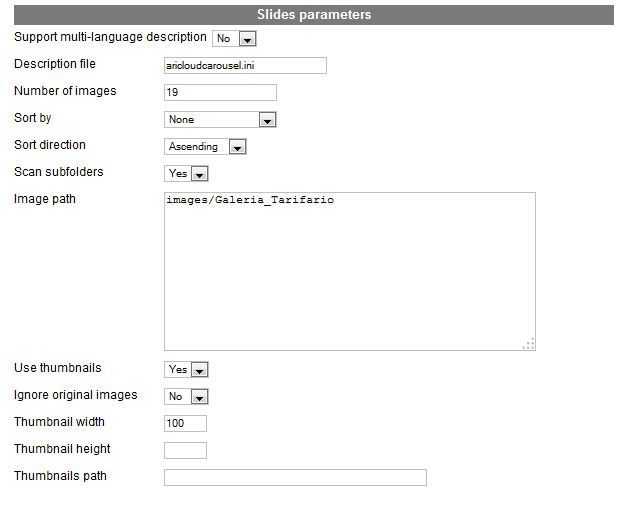
Task: Open the Scan subfolders dropdown
Action: click(186, 173)
